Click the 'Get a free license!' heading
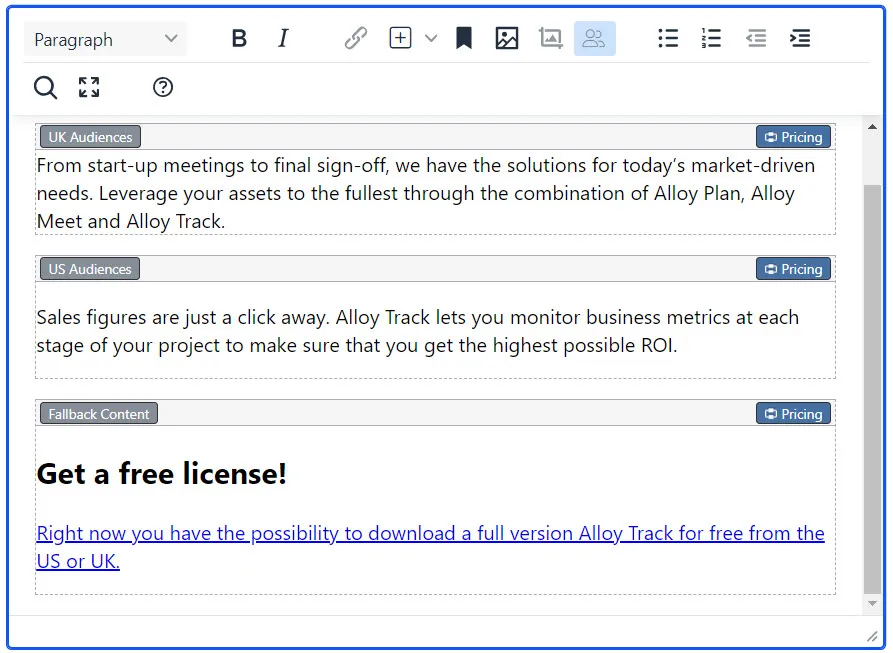 pos(162,474)
